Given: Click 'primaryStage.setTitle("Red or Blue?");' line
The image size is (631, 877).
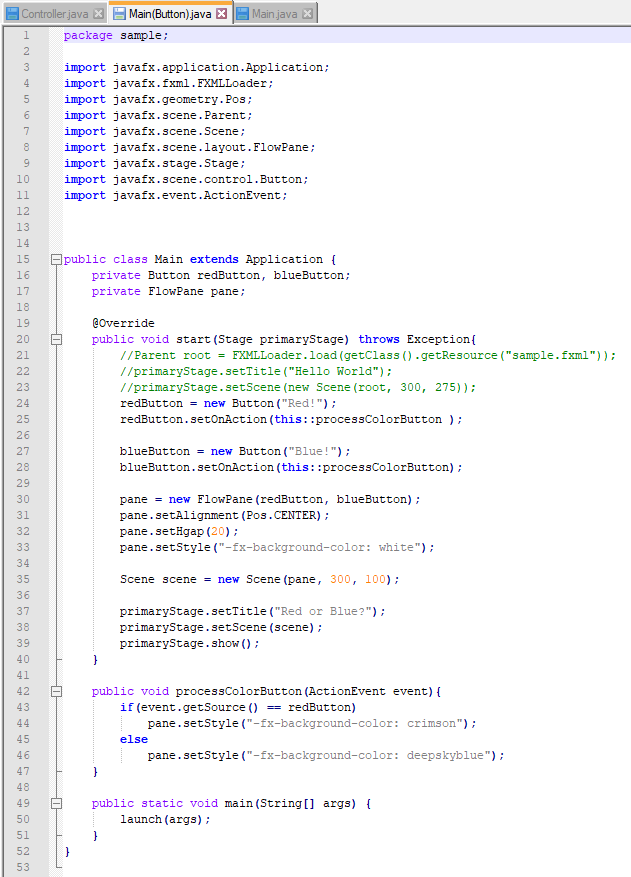Looking at the screenshot, I should (252, 612).
